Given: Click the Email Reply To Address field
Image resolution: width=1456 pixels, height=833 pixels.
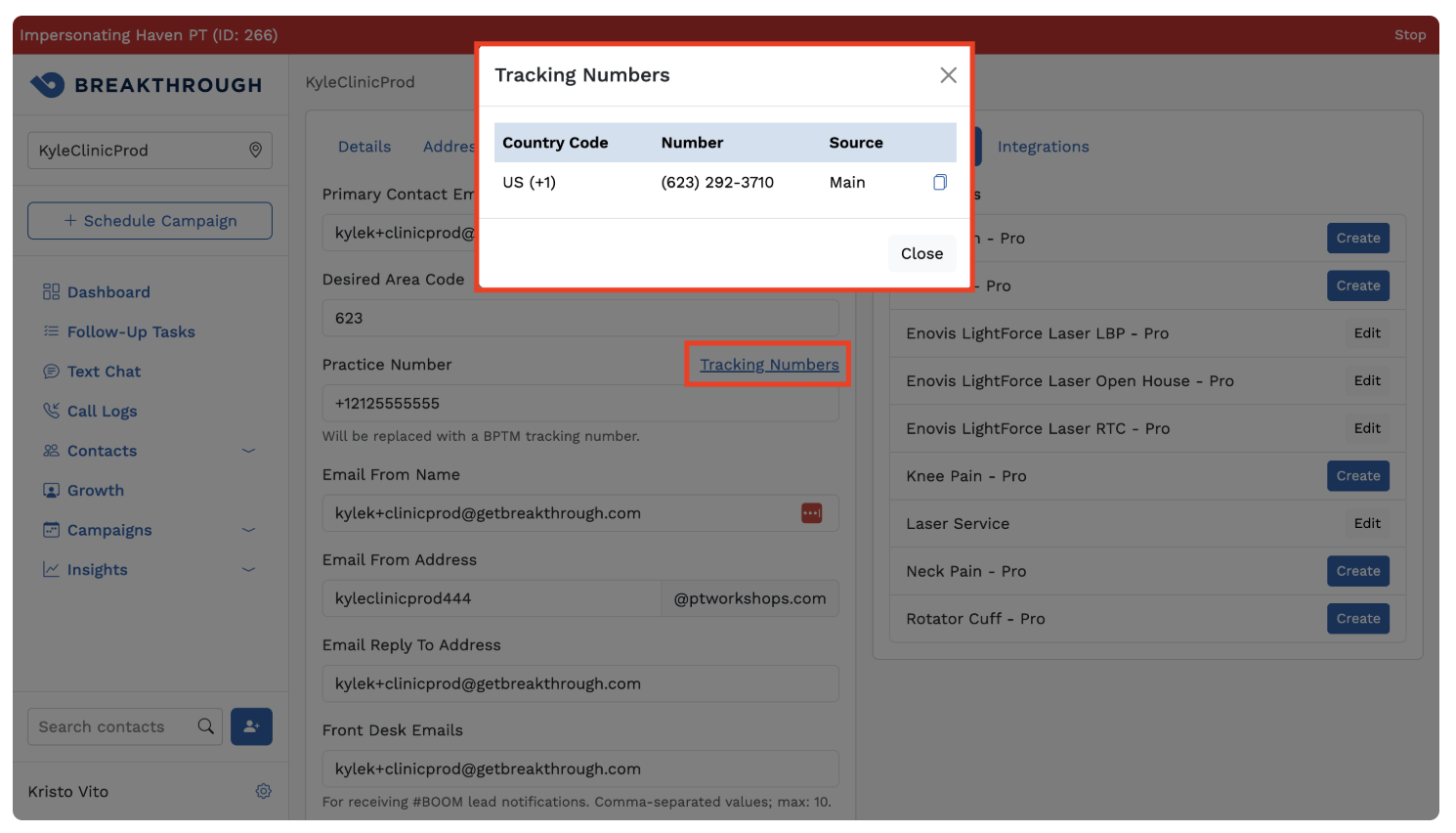Looking at the screenshot, I should [x=580, y=683].
